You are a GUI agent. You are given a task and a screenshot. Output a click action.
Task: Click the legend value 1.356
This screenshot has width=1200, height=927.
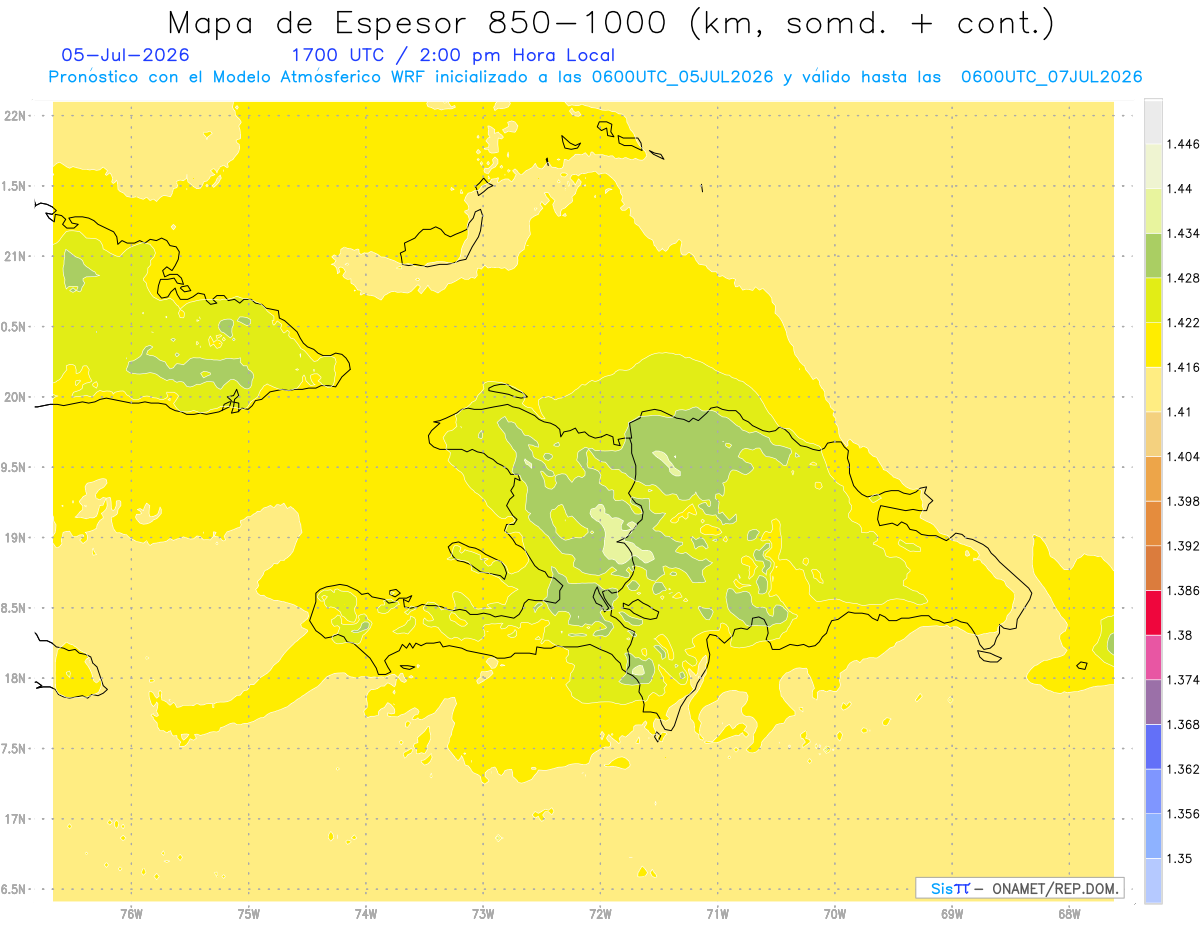pyautogui.click(x=1183, y=814)
